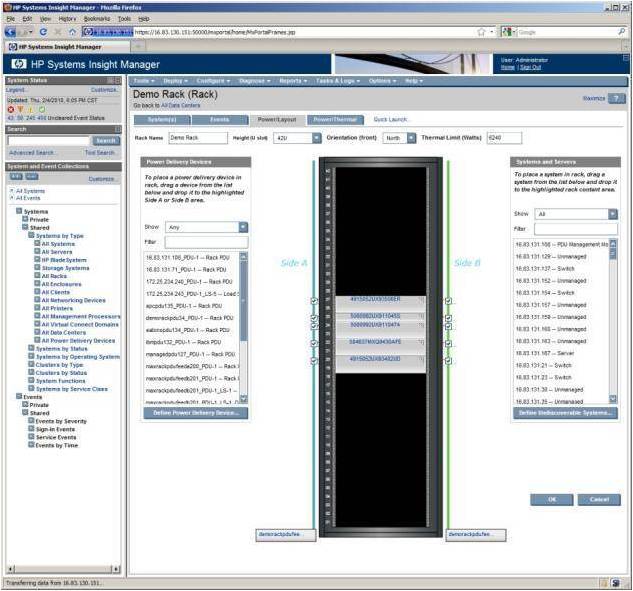Click the OK button
Image resolution: width=633 pixels, height=591 pixels.
(x=551, y=500)
